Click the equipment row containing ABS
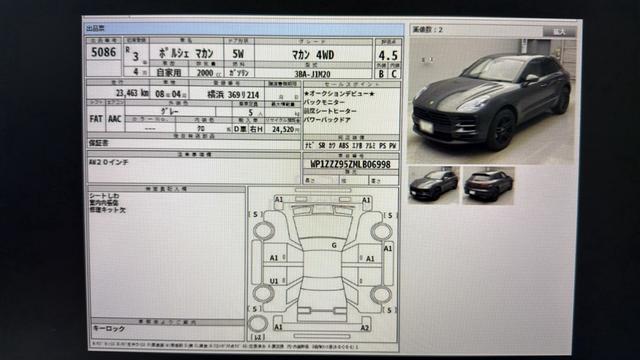This screenshot has height=360, width=640. click(351, 146)
